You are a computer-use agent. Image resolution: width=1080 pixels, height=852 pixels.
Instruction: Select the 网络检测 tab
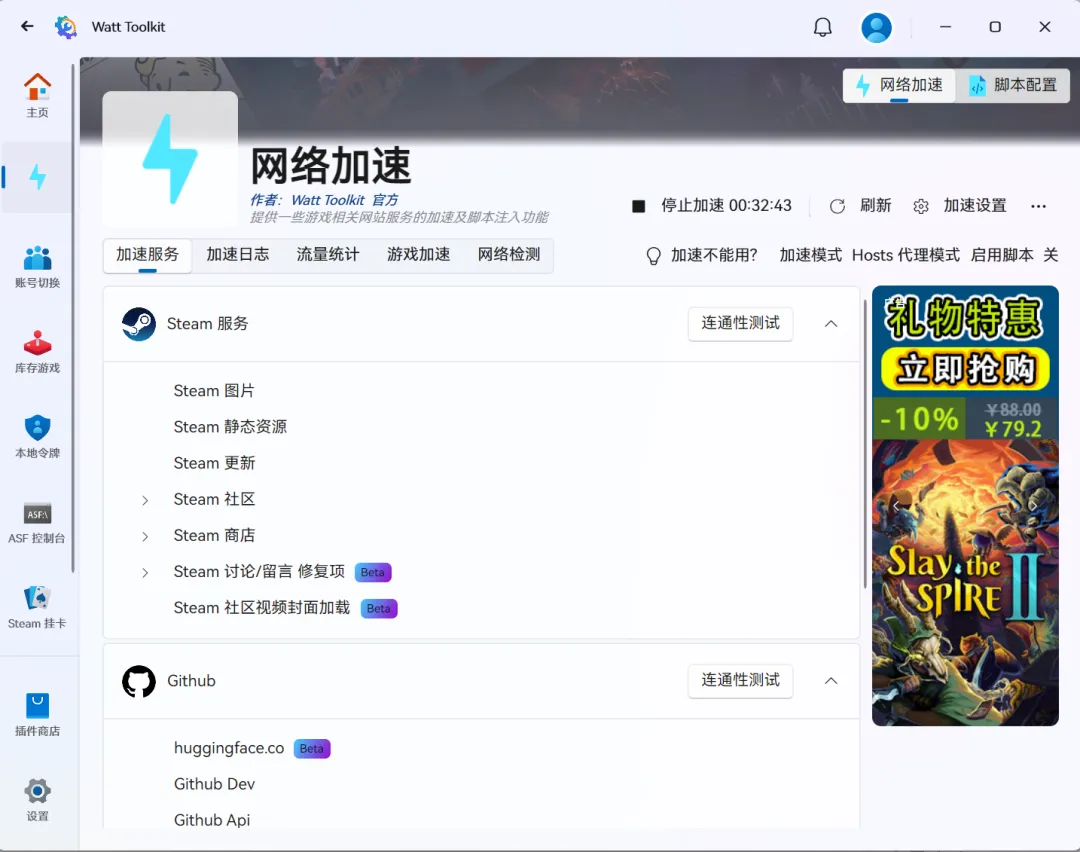click(509, 255)
